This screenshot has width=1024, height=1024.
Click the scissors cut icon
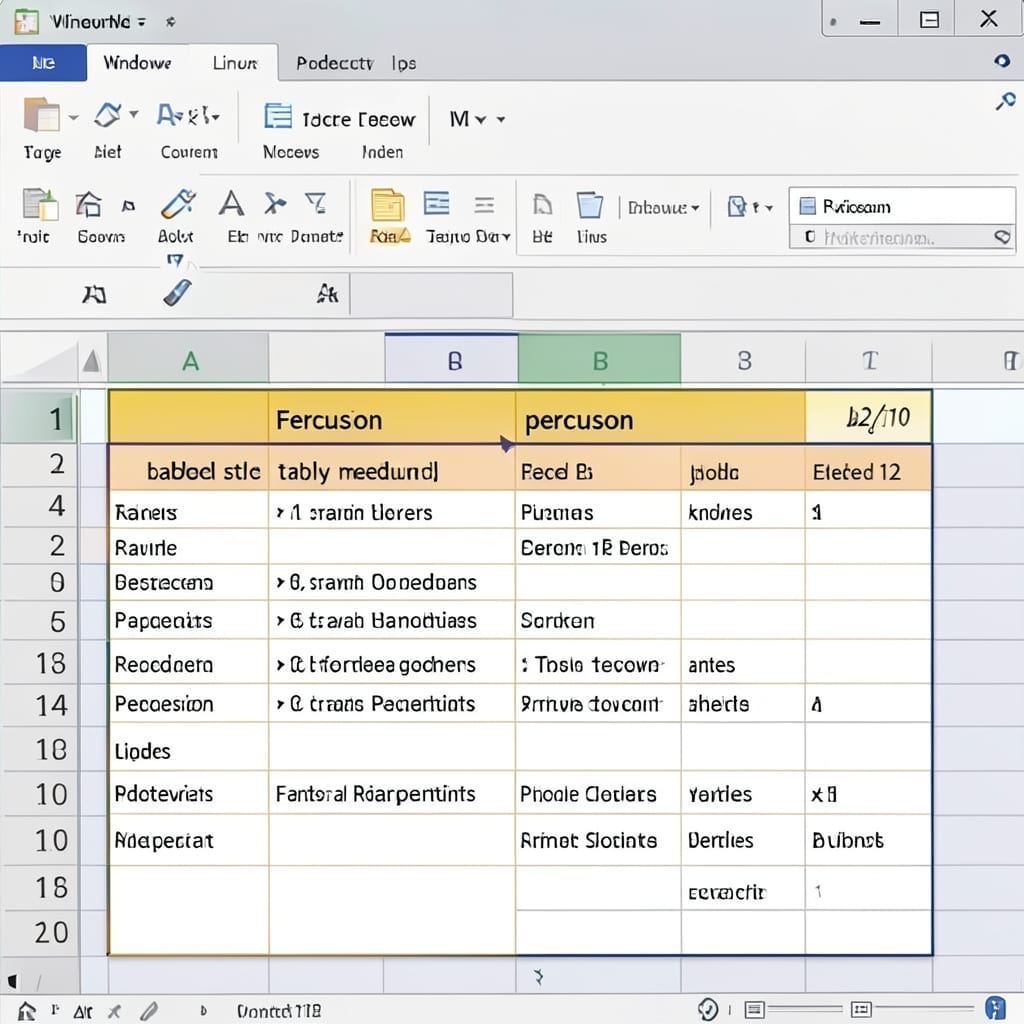[x=275, y=203]
